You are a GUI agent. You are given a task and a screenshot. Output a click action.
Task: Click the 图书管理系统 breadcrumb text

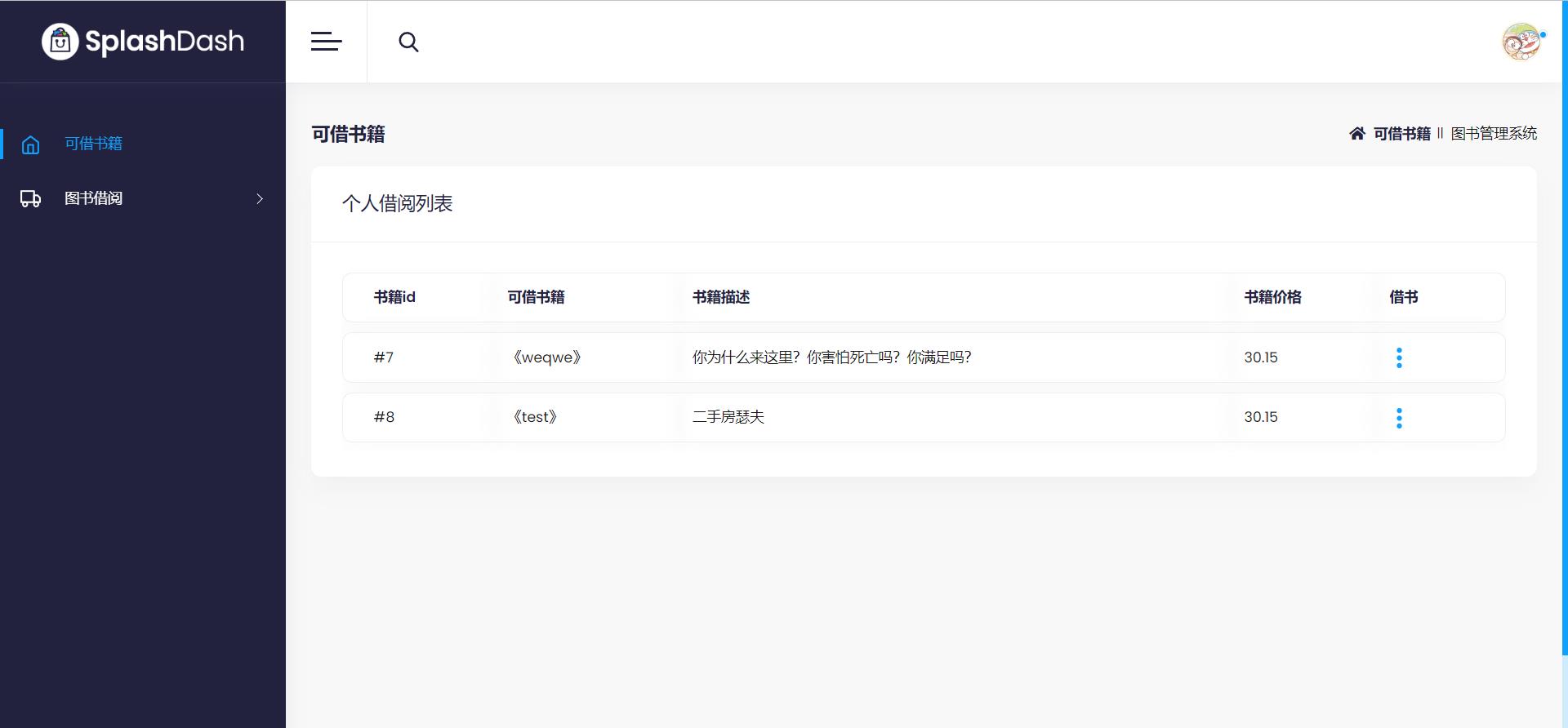(x=1494, y=133)
